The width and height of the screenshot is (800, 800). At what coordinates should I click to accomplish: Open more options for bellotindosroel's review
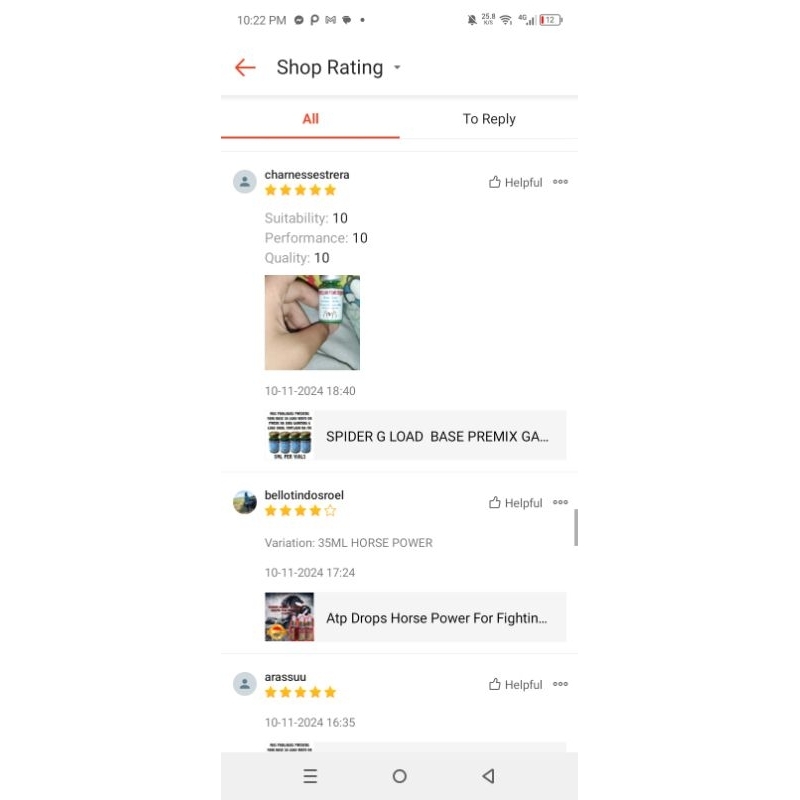(560, 503)
